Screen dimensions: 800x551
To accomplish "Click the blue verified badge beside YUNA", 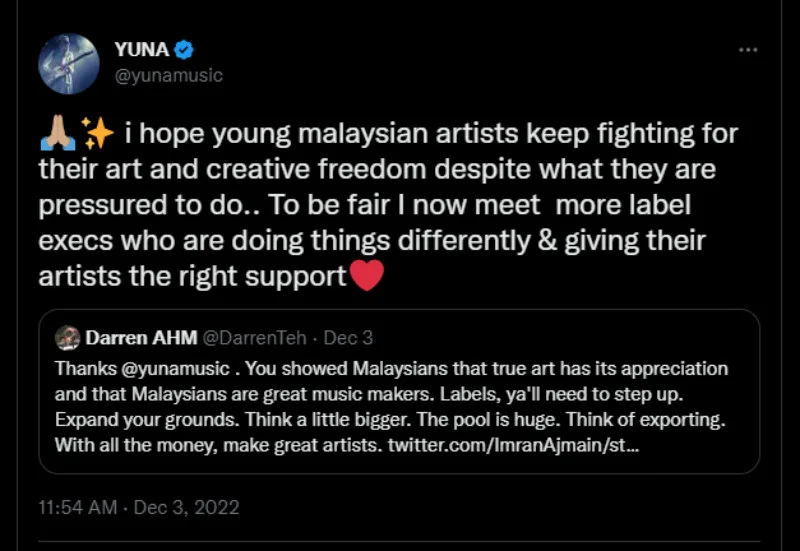I will click(186, 50).
